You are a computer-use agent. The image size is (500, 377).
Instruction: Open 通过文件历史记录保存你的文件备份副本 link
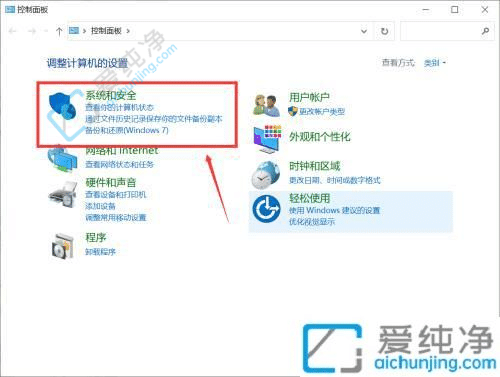point(154,119)
